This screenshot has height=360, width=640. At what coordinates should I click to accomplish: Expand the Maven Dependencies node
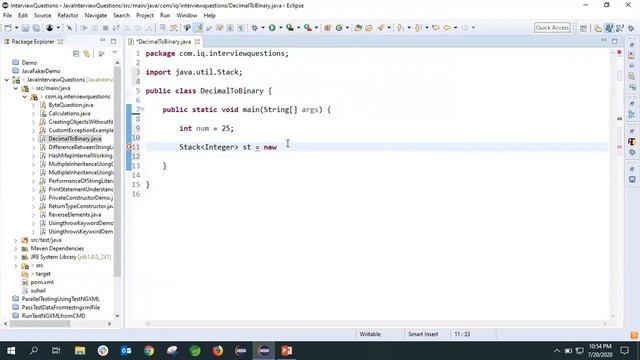[x=16, y=249]
